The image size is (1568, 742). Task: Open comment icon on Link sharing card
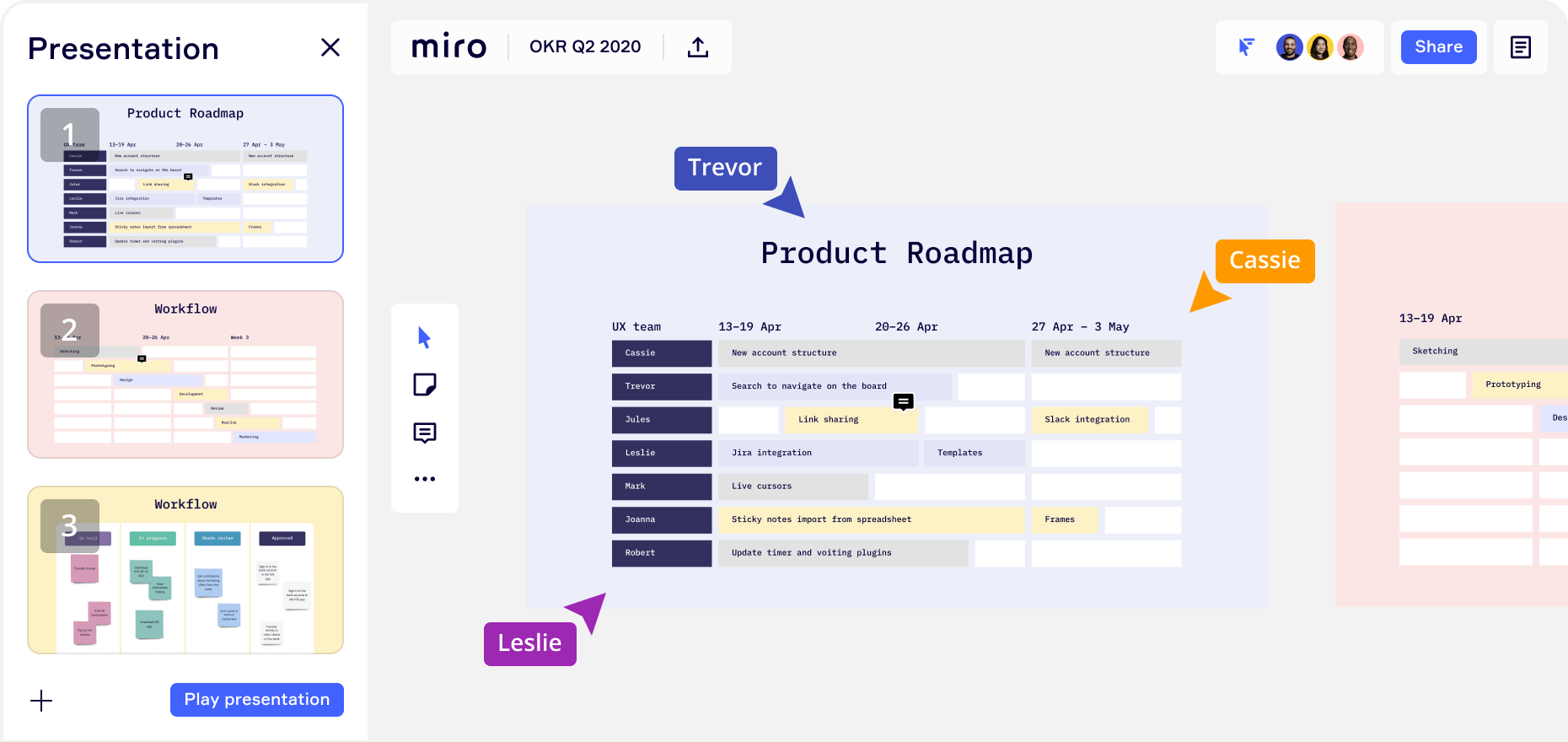[x=904, y=402]
